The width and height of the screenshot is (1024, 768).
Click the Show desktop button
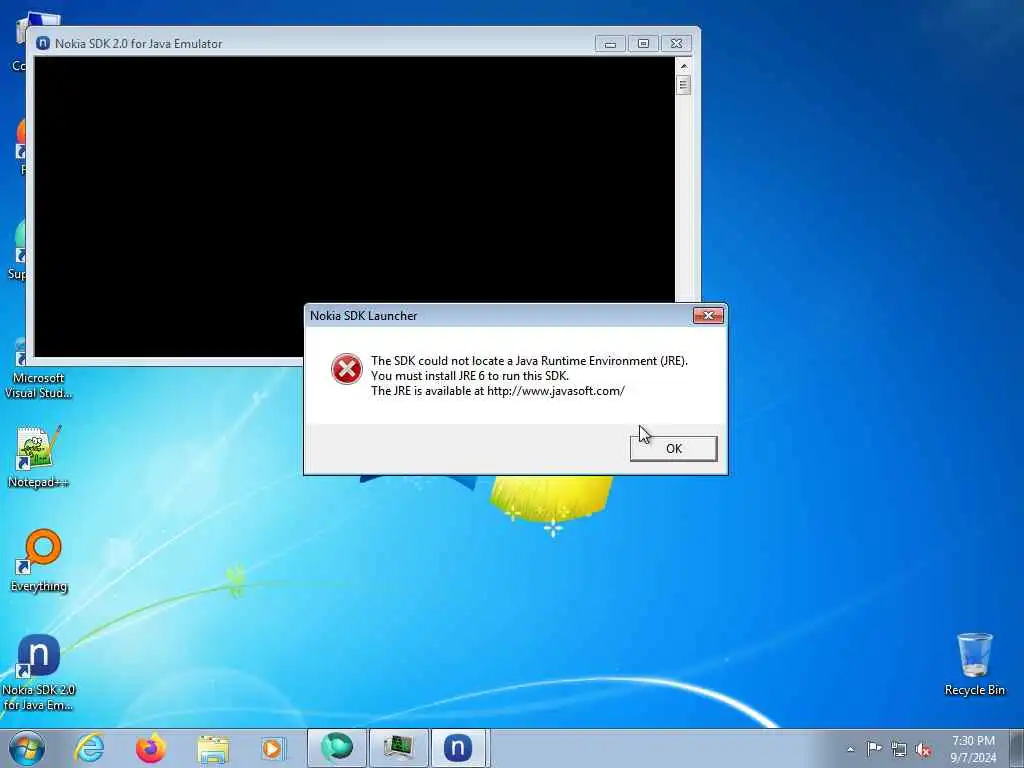point(1016,749)
